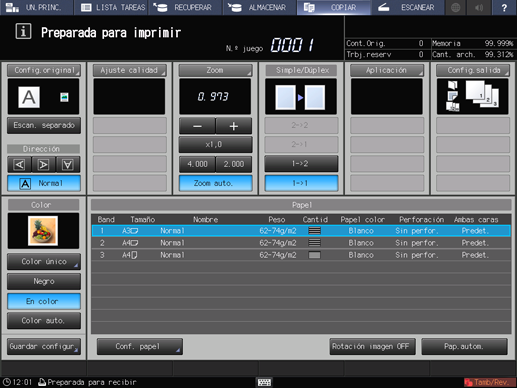Select 1->2 duplex mode
Viewport: 517px width, 388px height.
(x=301, y=164)
